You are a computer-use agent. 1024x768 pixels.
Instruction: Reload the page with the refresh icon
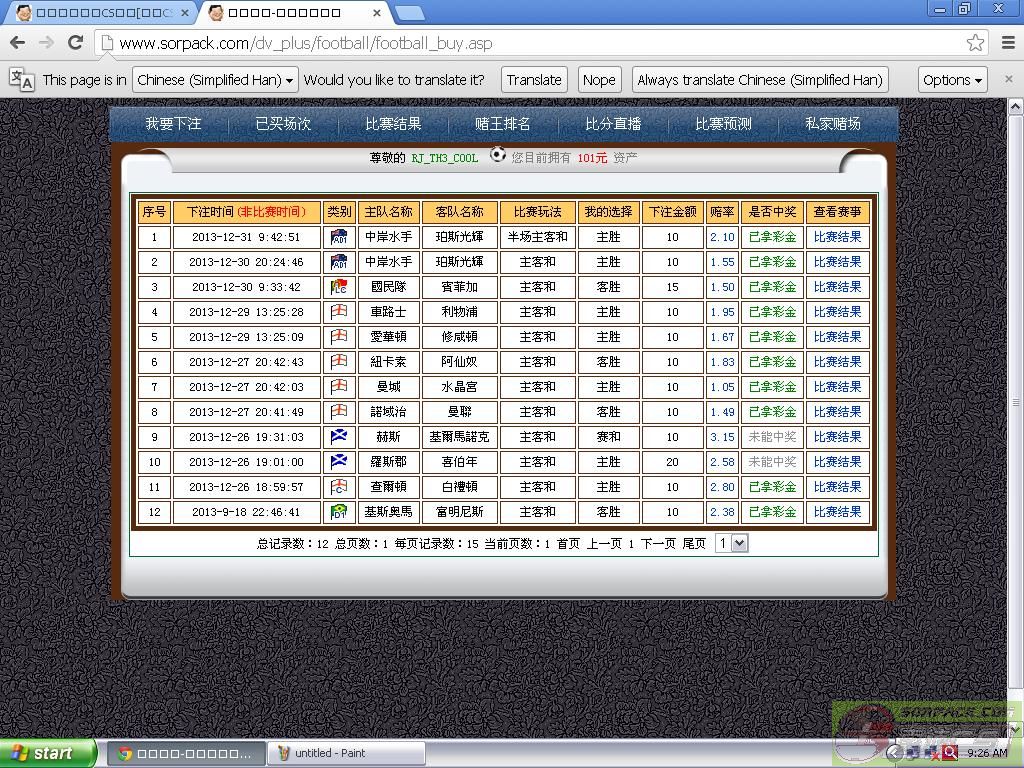(75, 43)
